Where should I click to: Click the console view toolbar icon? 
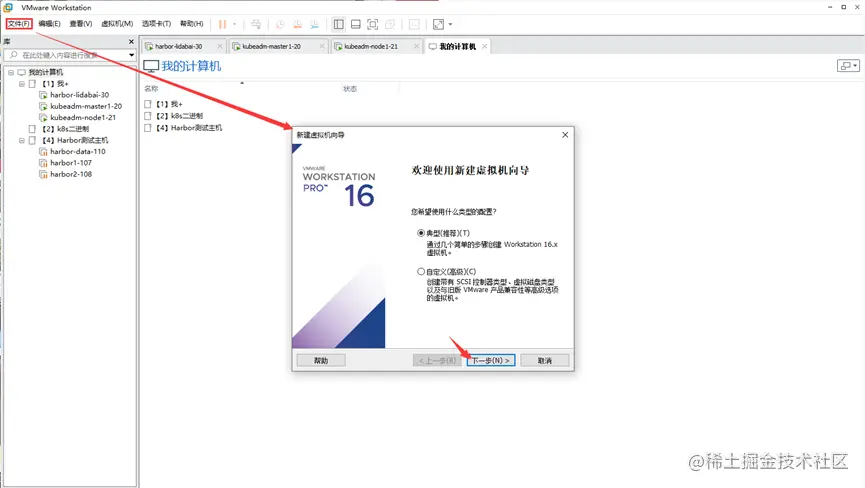[x=414, y=24]
